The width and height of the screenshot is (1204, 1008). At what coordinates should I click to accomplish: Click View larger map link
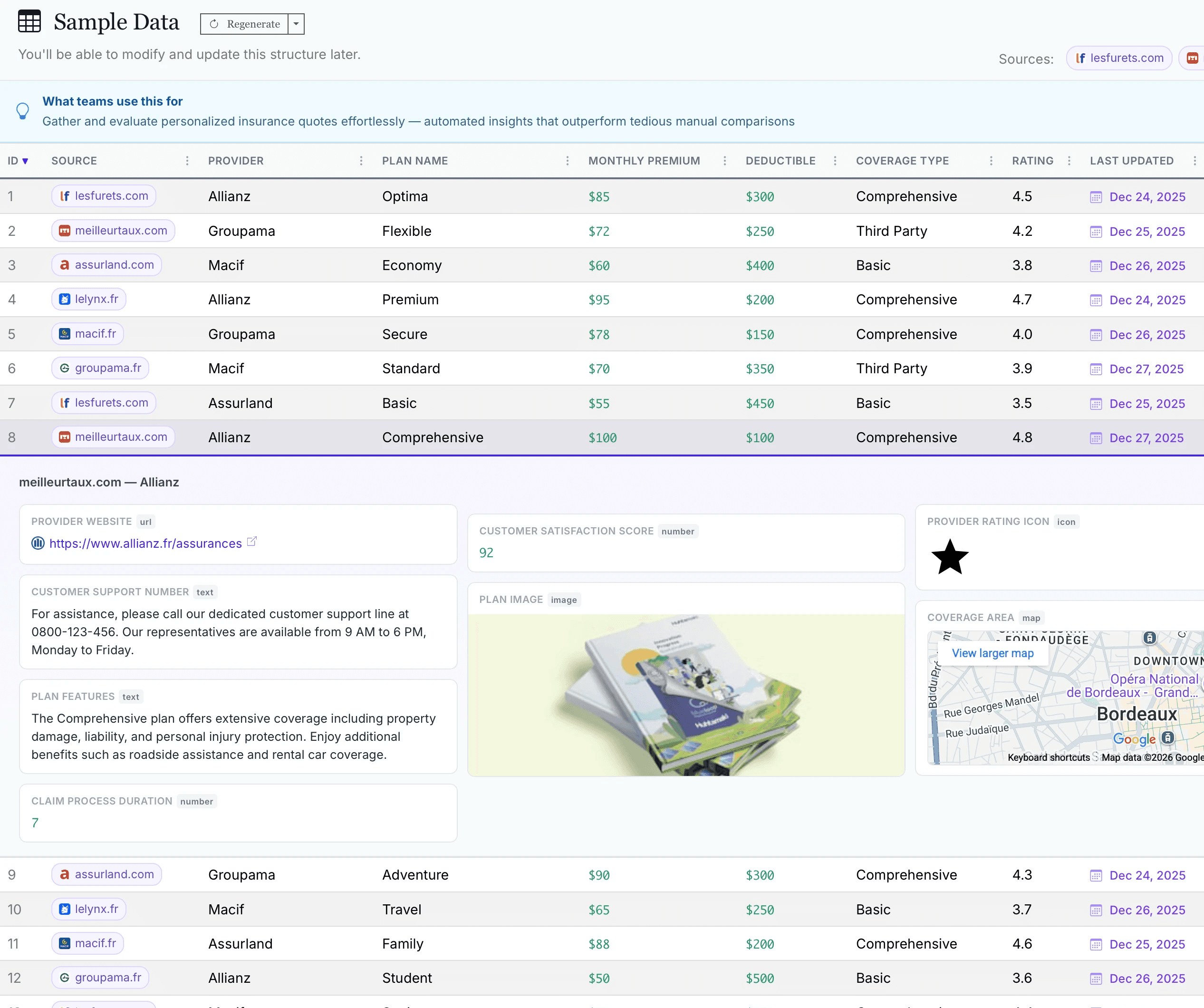992,653
